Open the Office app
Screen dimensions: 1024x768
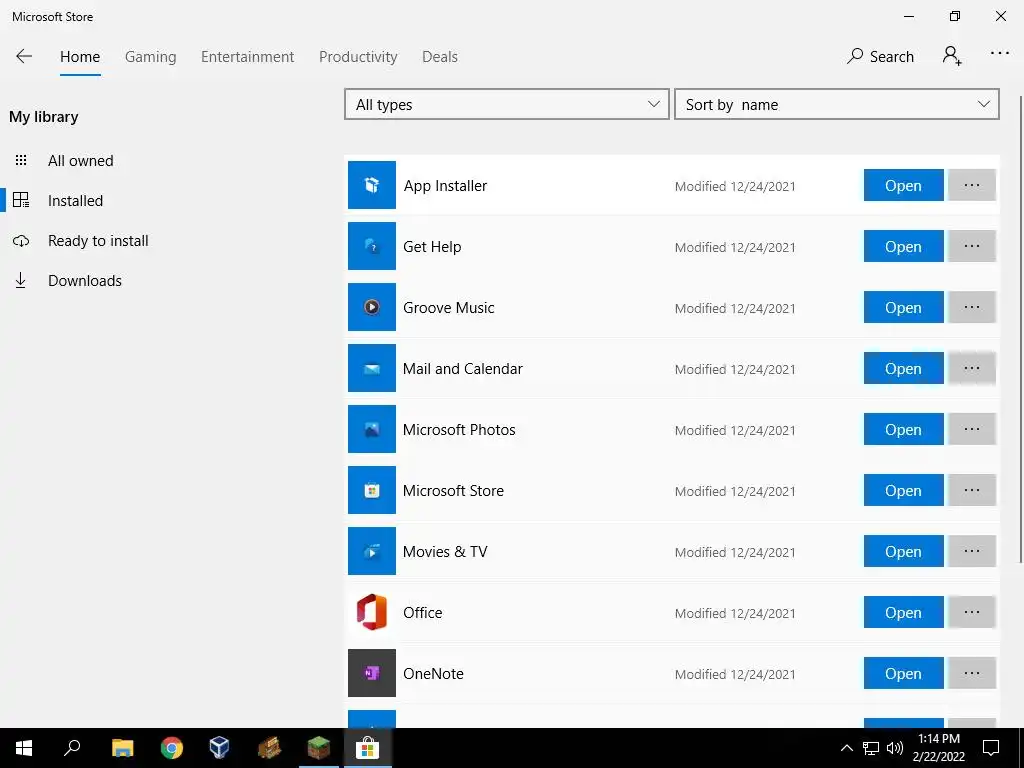903,612
